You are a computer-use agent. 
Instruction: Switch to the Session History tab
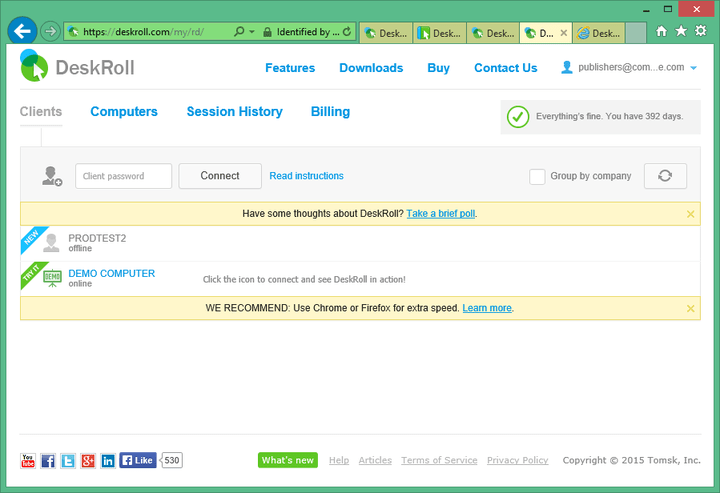(x=235, y=112)
